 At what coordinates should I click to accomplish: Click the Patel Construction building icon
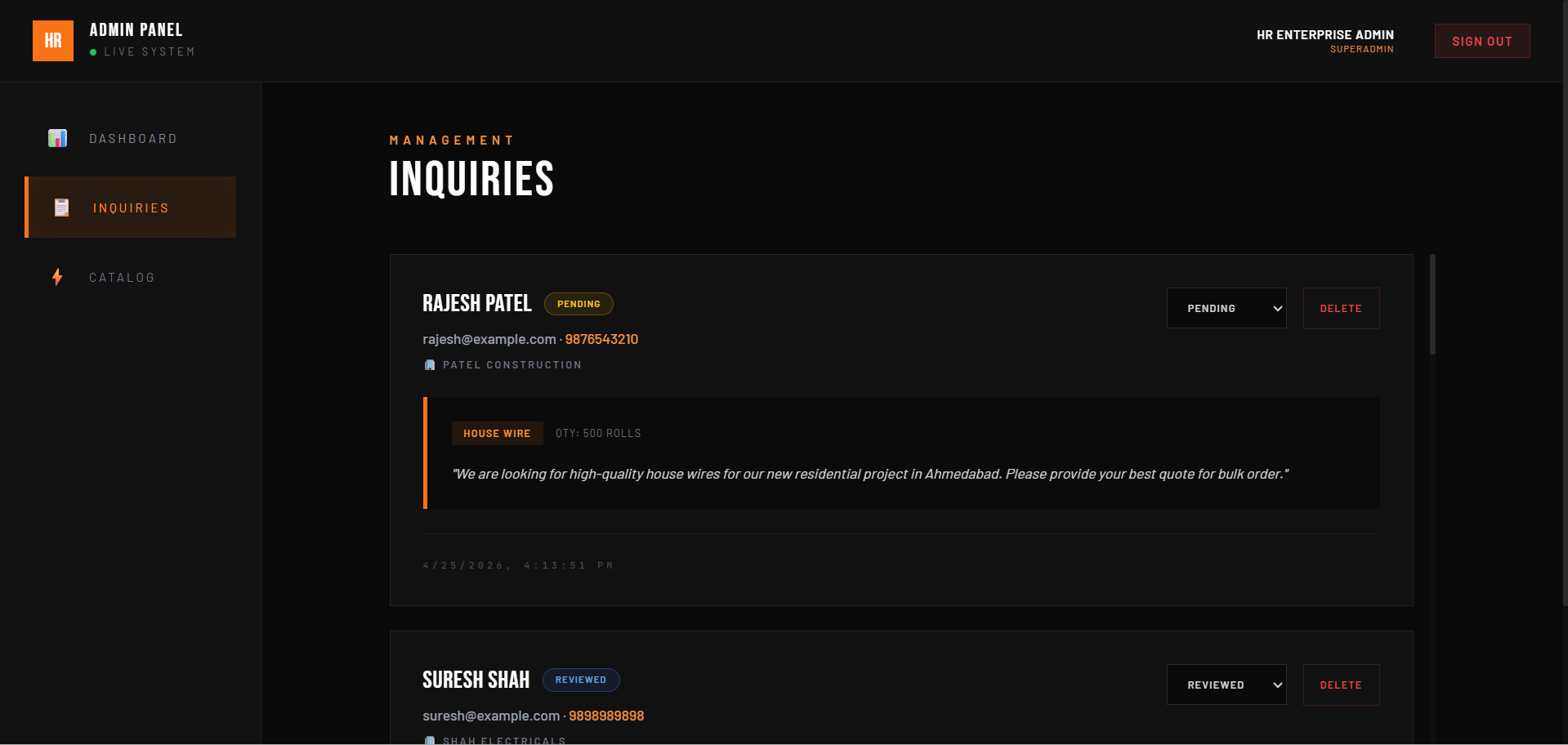430,365
